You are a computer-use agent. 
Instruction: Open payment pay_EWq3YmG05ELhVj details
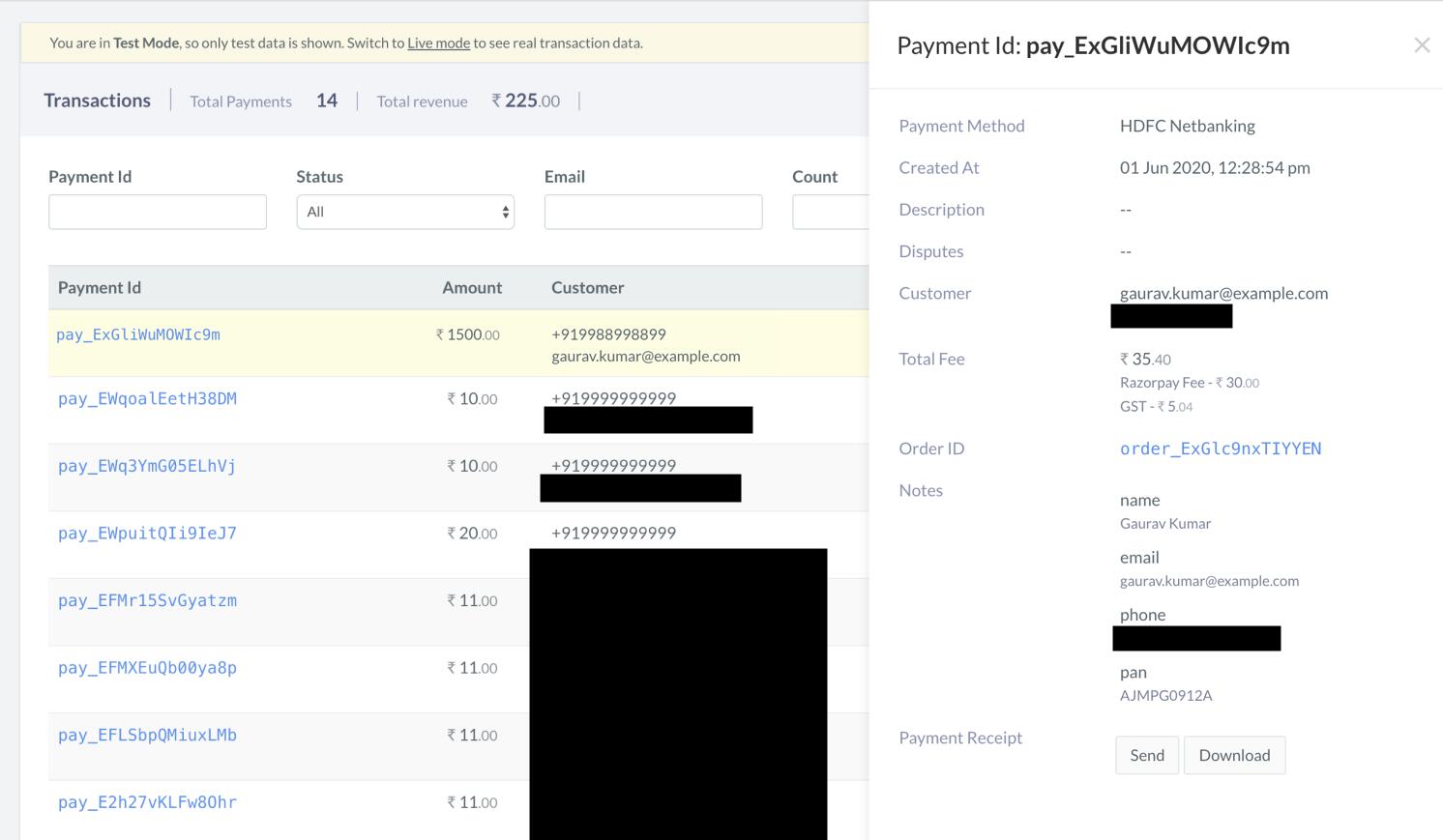(146, 466)
